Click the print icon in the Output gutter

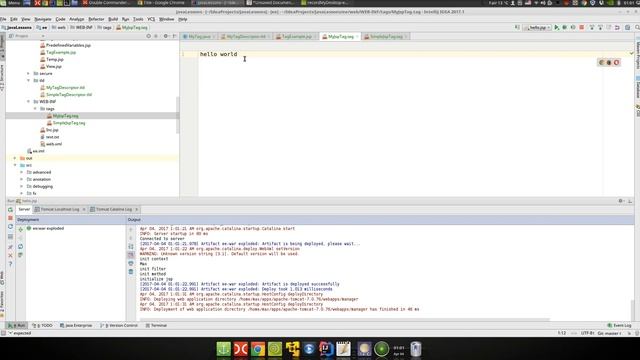coord(131,263)
